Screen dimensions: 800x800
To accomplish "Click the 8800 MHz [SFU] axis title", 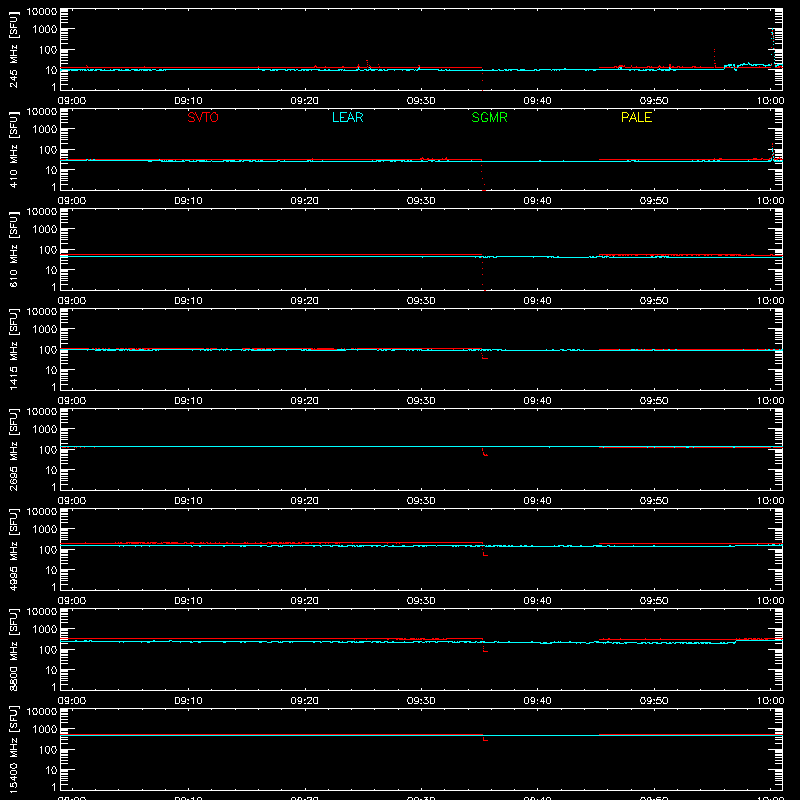I will 13,649.
